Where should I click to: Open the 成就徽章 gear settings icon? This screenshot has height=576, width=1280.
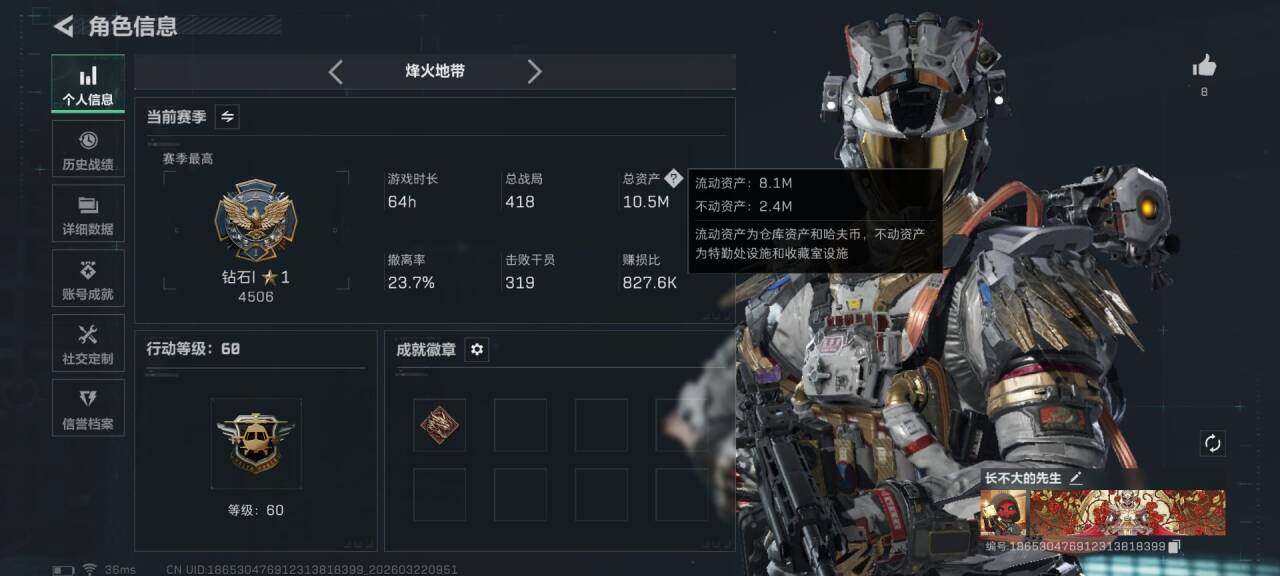pyautogui.click(x=477, y=349)
